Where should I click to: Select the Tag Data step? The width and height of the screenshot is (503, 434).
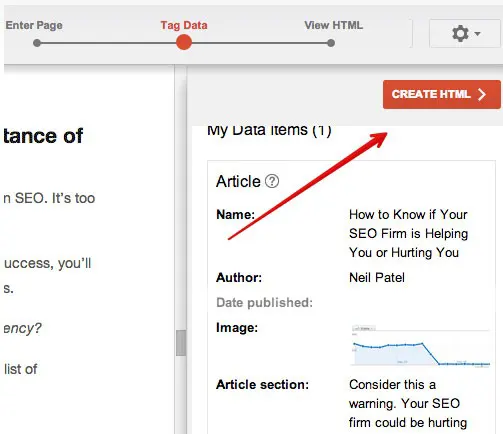[184, 25]
